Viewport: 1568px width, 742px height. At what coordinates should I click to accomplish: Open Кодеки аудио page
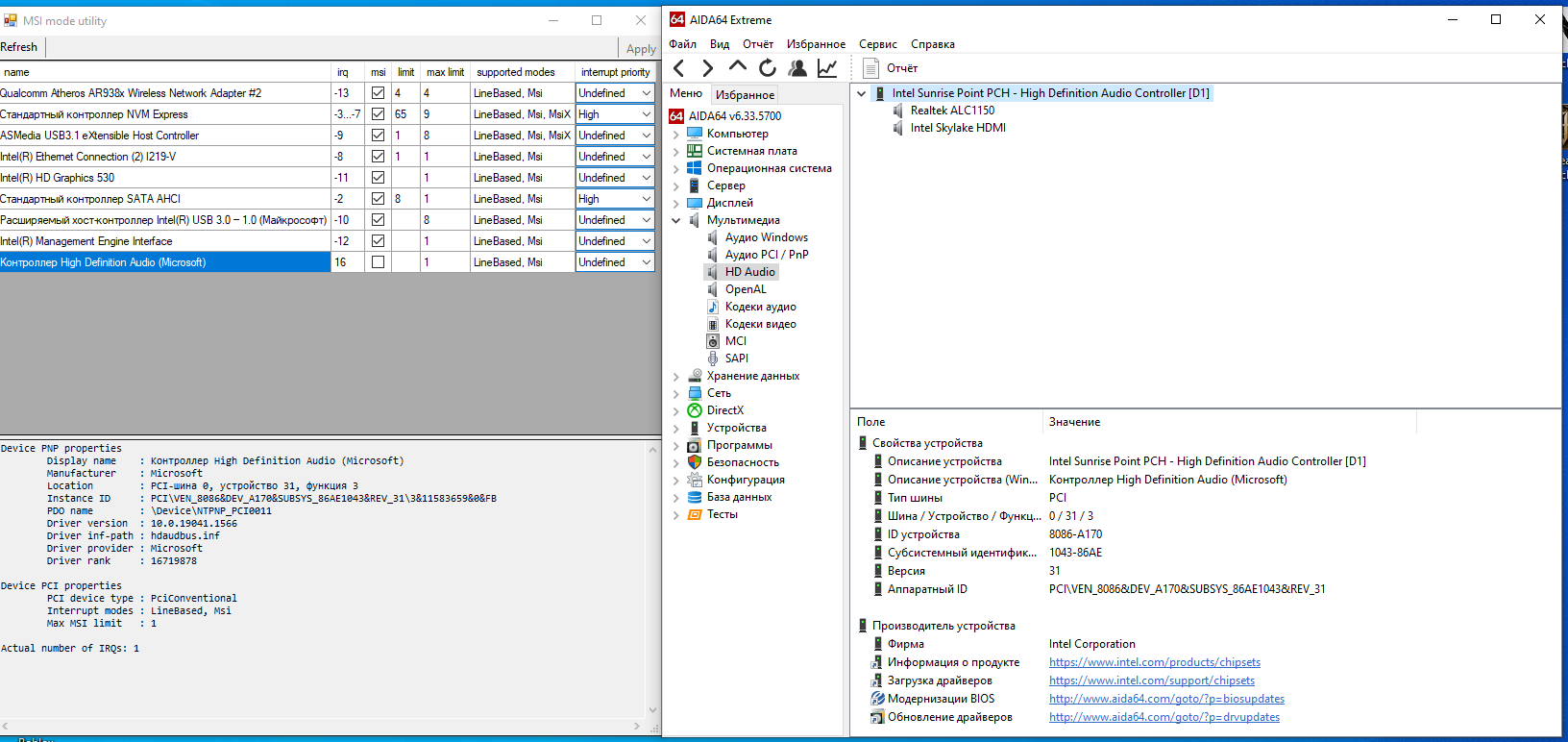760,307
